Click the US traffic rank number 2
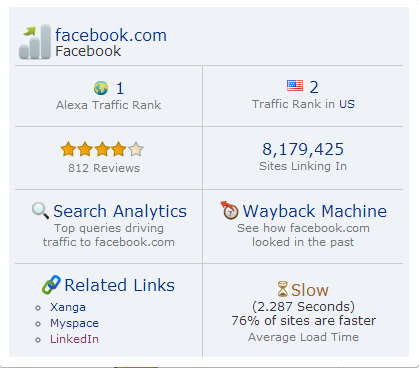Viewport: 419px width, 368px height. pos(314,87)
